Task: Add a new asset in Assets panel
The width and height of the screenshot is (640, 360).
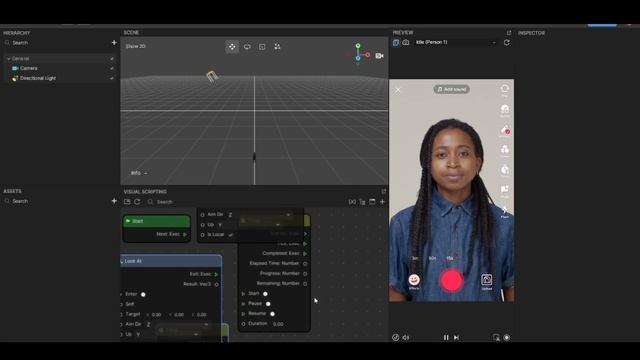Action: pos(114,201)
